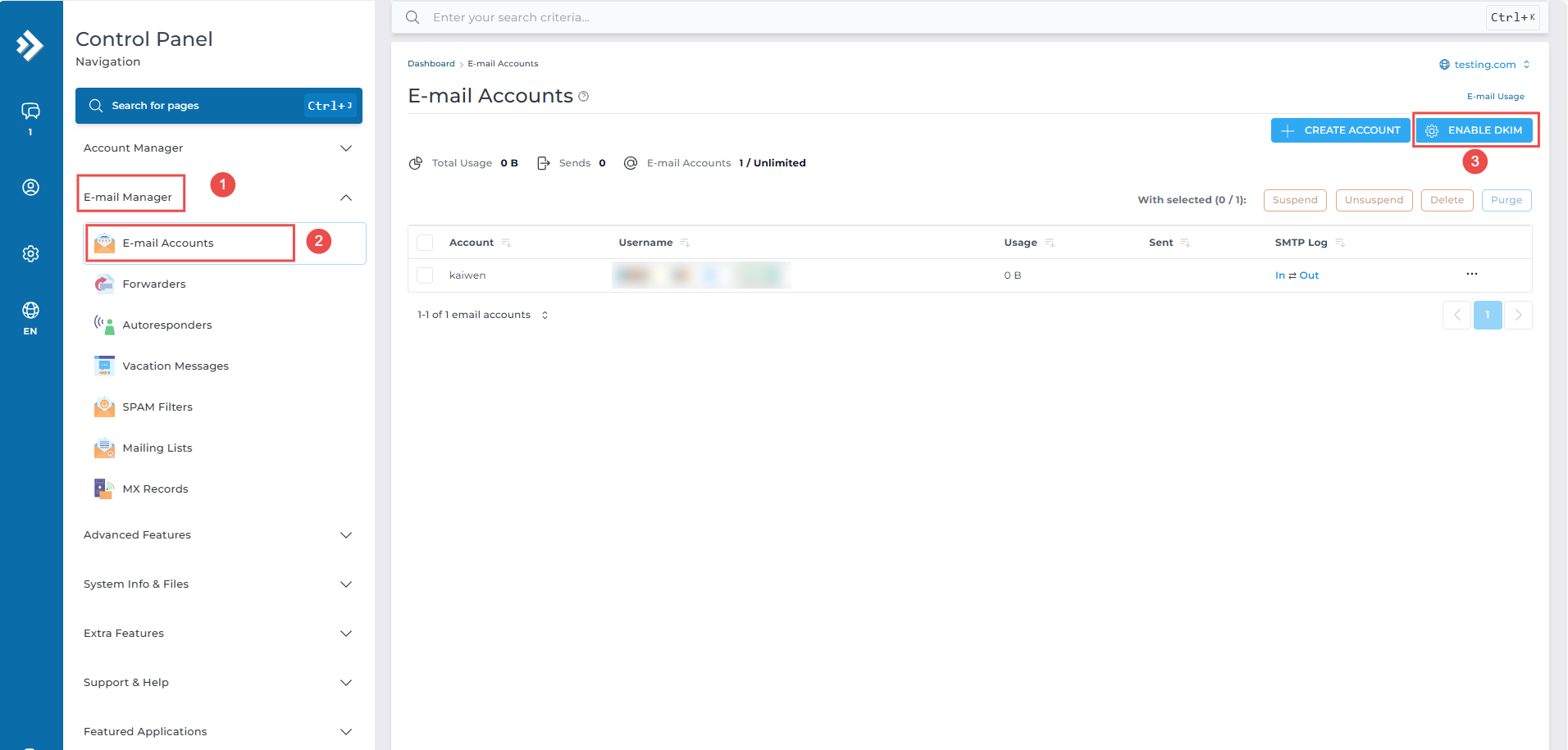Viewport: 1568px width, 750px height.
Task: Expand the Advanced Features section
Action: tap(345, 535)
